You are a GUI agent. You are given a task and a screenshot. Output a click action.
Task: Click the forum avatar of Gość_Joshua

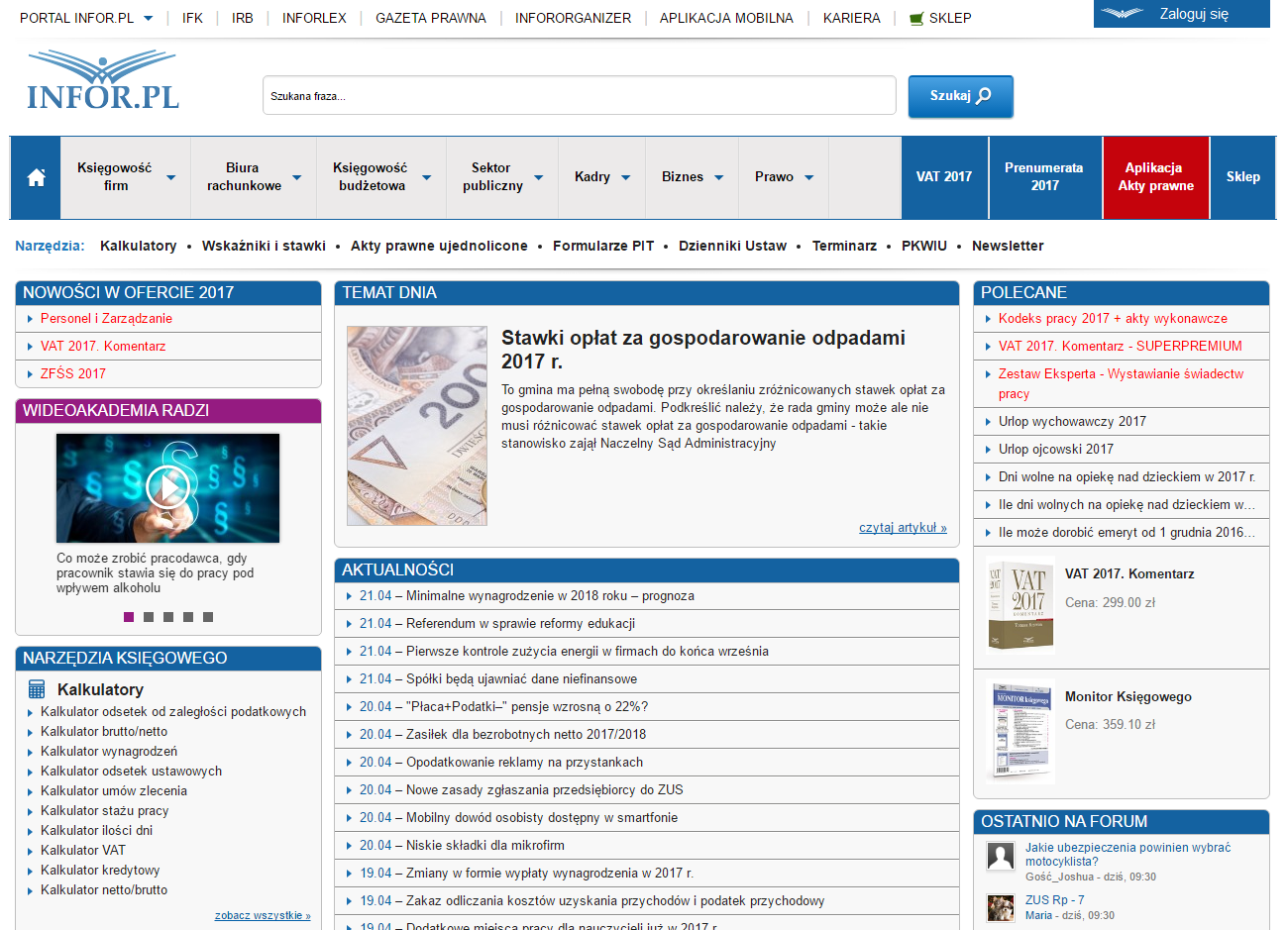pos(1001,856)
